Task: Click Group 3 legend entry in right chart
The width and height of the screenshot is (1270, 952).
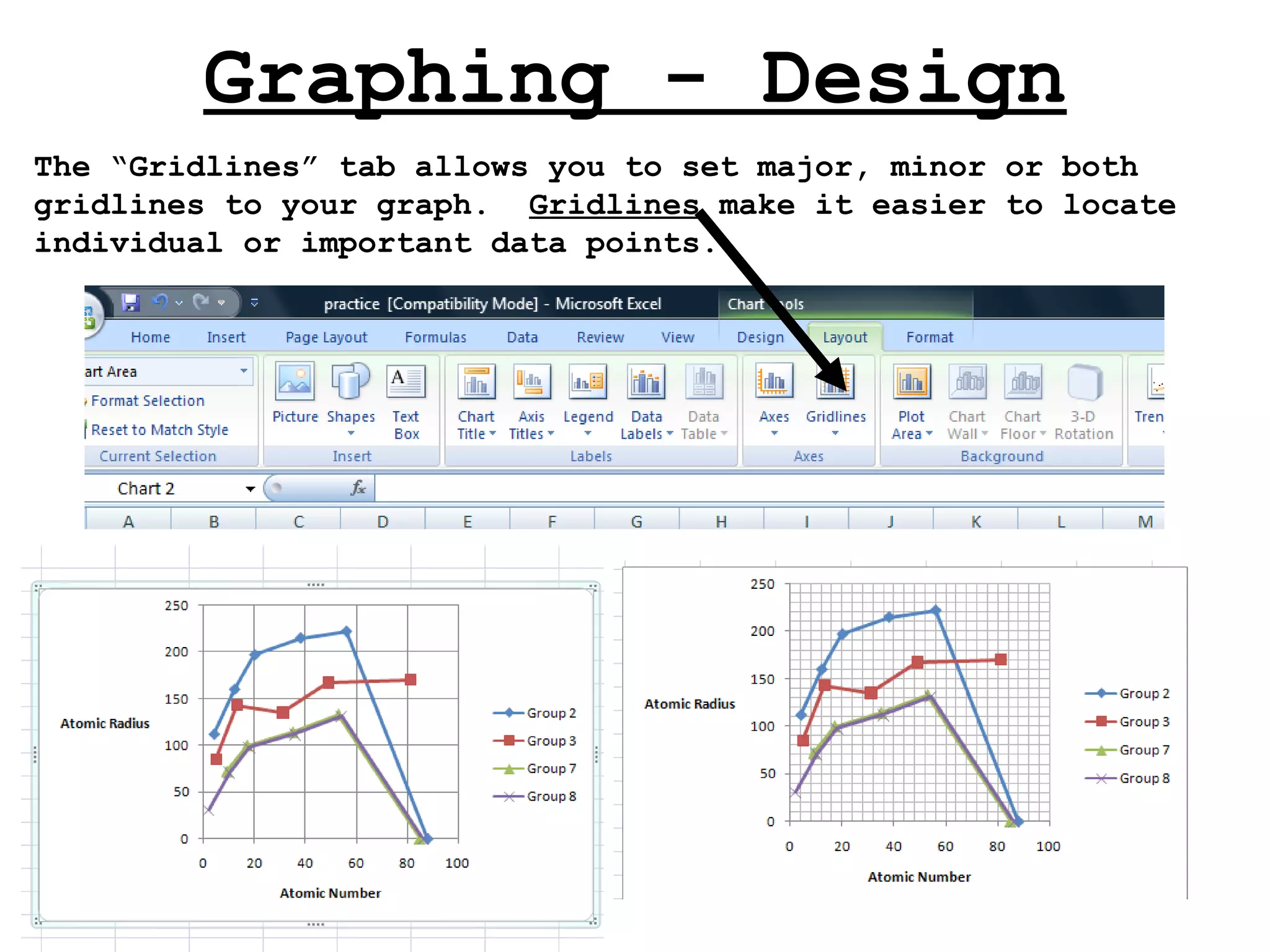Action: 1127,721
